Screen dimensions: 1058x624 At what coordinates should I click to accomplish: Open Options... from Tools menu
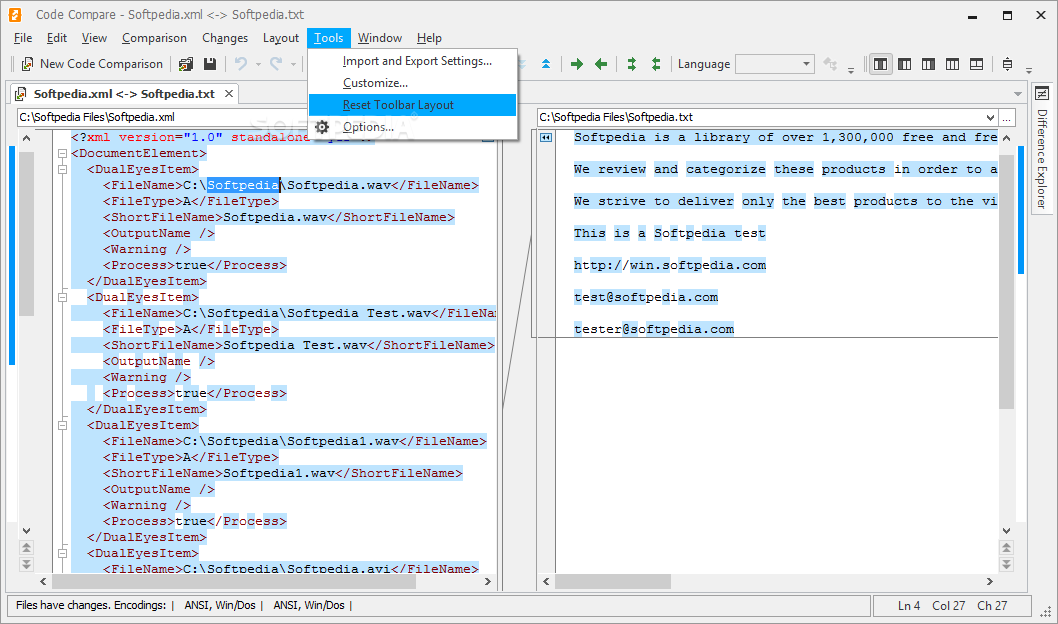(412, 127)
